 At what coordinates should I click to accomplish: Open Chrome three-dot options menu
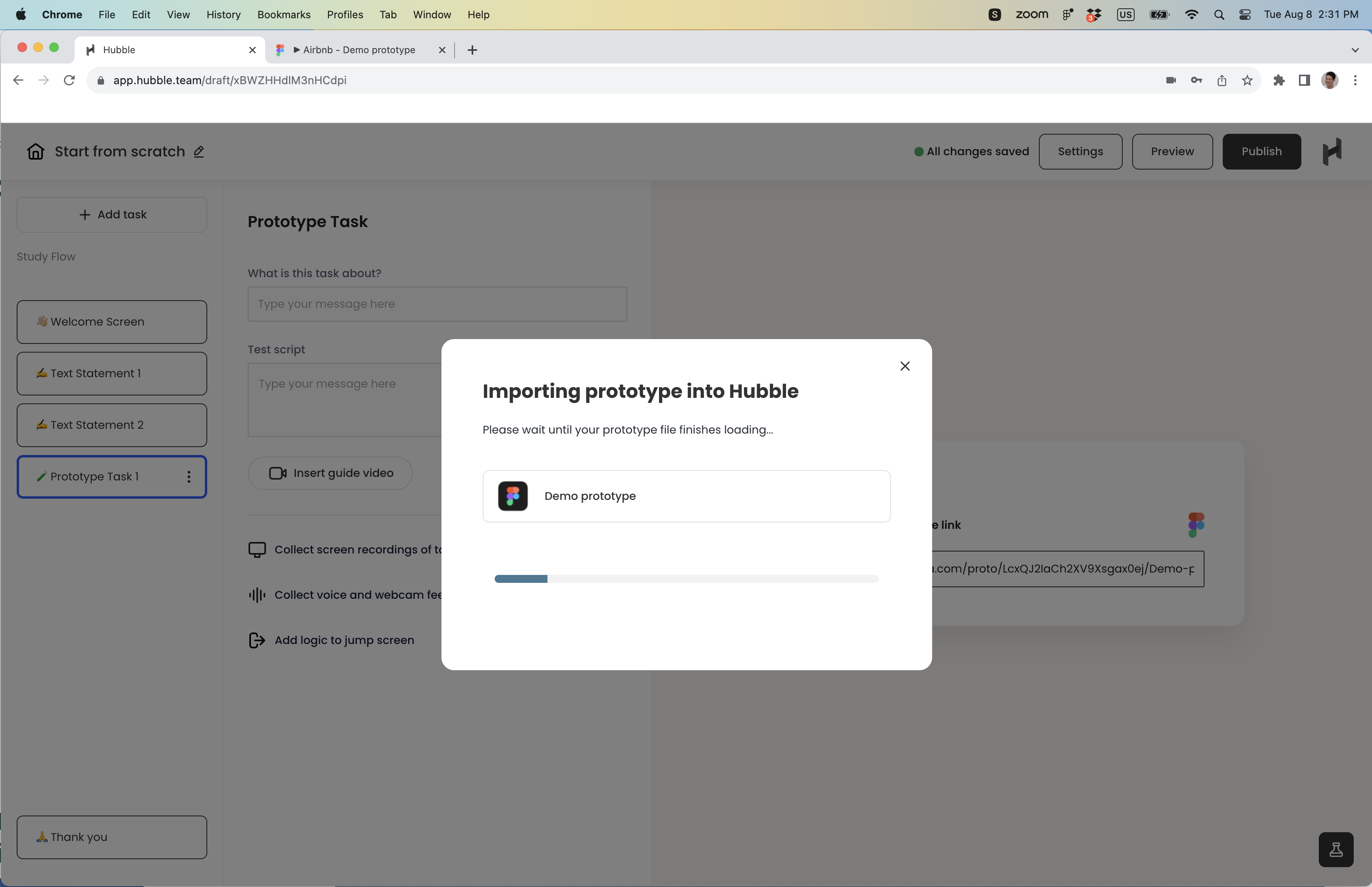1355,81
